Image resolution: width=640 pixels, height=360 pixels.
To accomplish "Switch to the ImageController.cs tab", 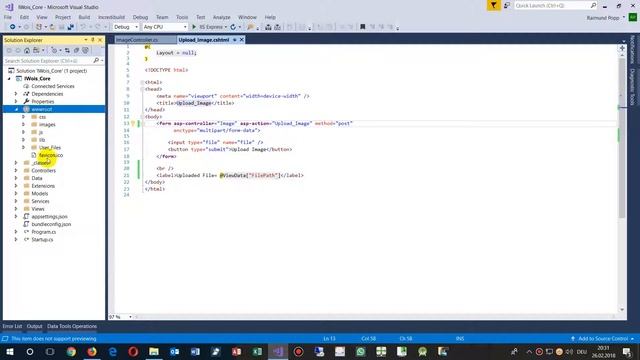I will [x=137, y=40].
